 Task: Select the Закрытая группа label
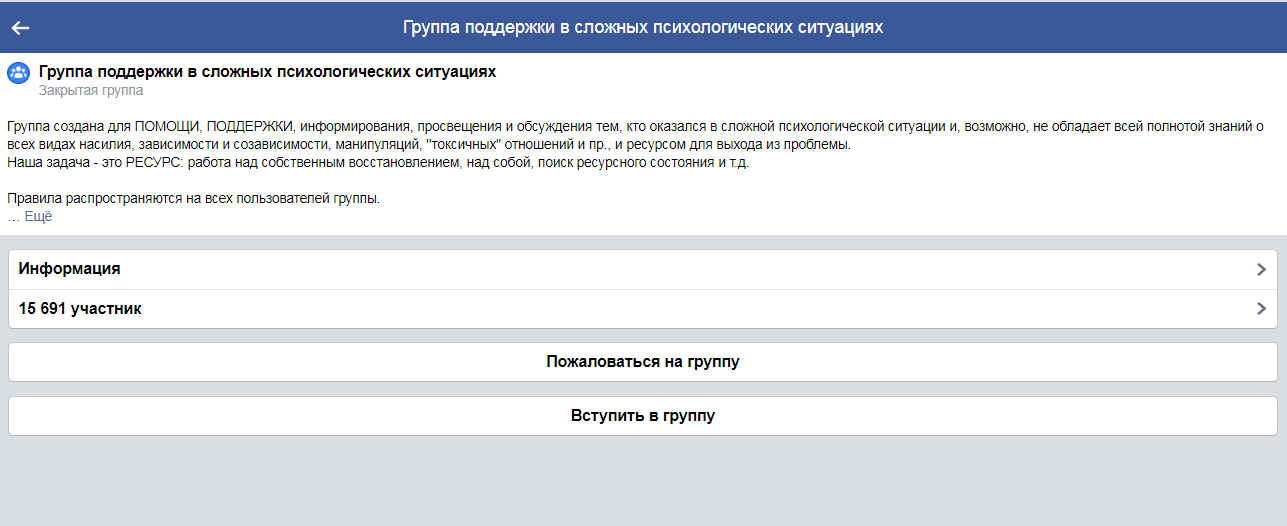tap(91, 91)
